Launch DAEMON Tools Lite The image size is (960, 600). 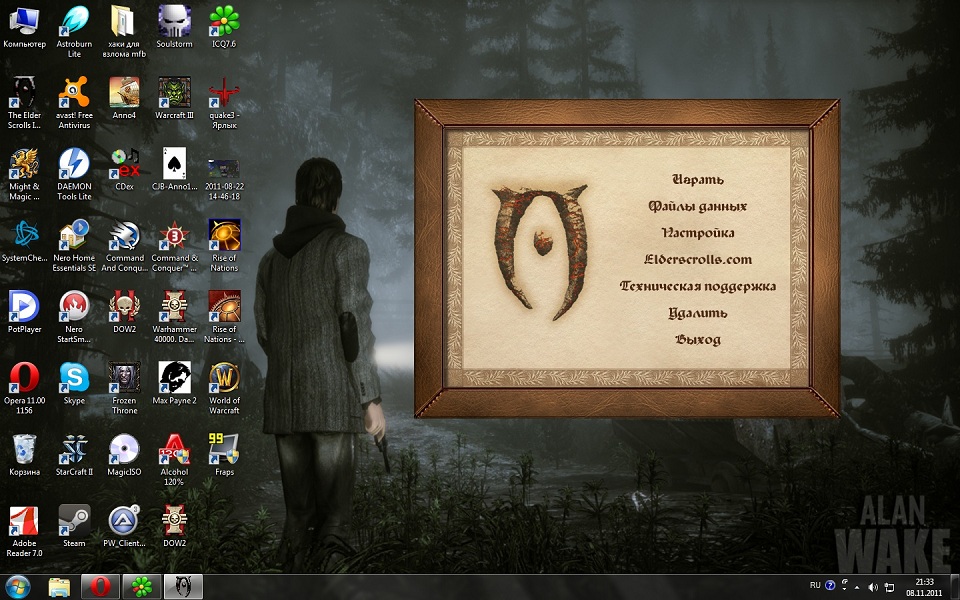coord(74,165)
